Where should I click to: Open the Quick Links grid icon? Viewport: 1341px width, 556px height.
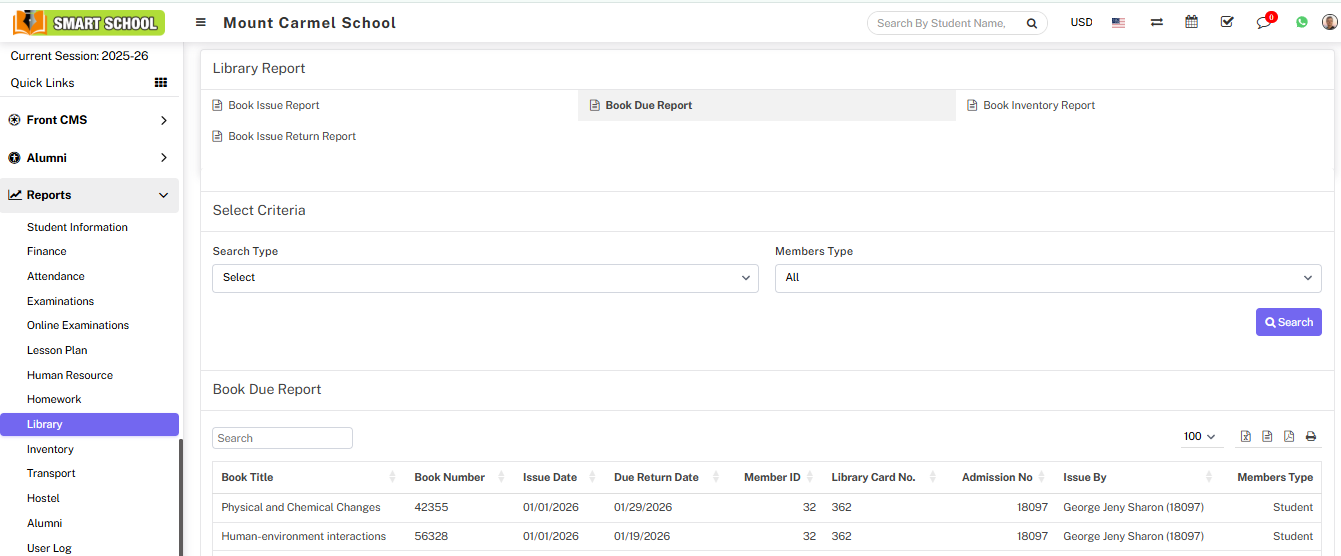click(x=160, y=83)
